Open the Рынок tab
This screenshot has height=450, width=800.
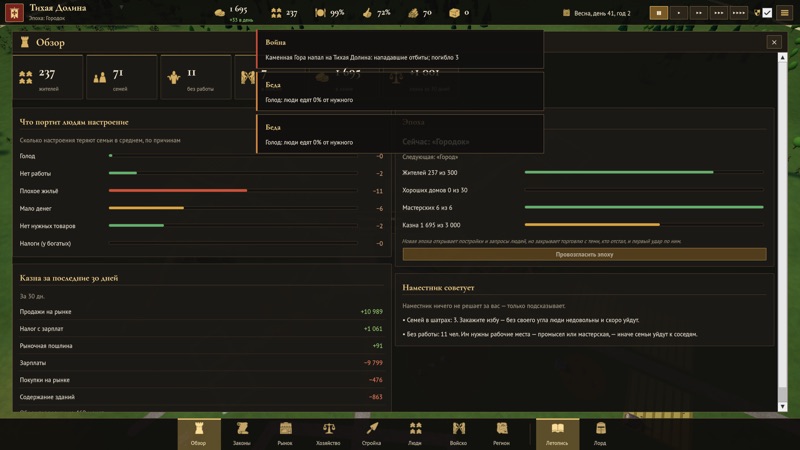[285, 434]
